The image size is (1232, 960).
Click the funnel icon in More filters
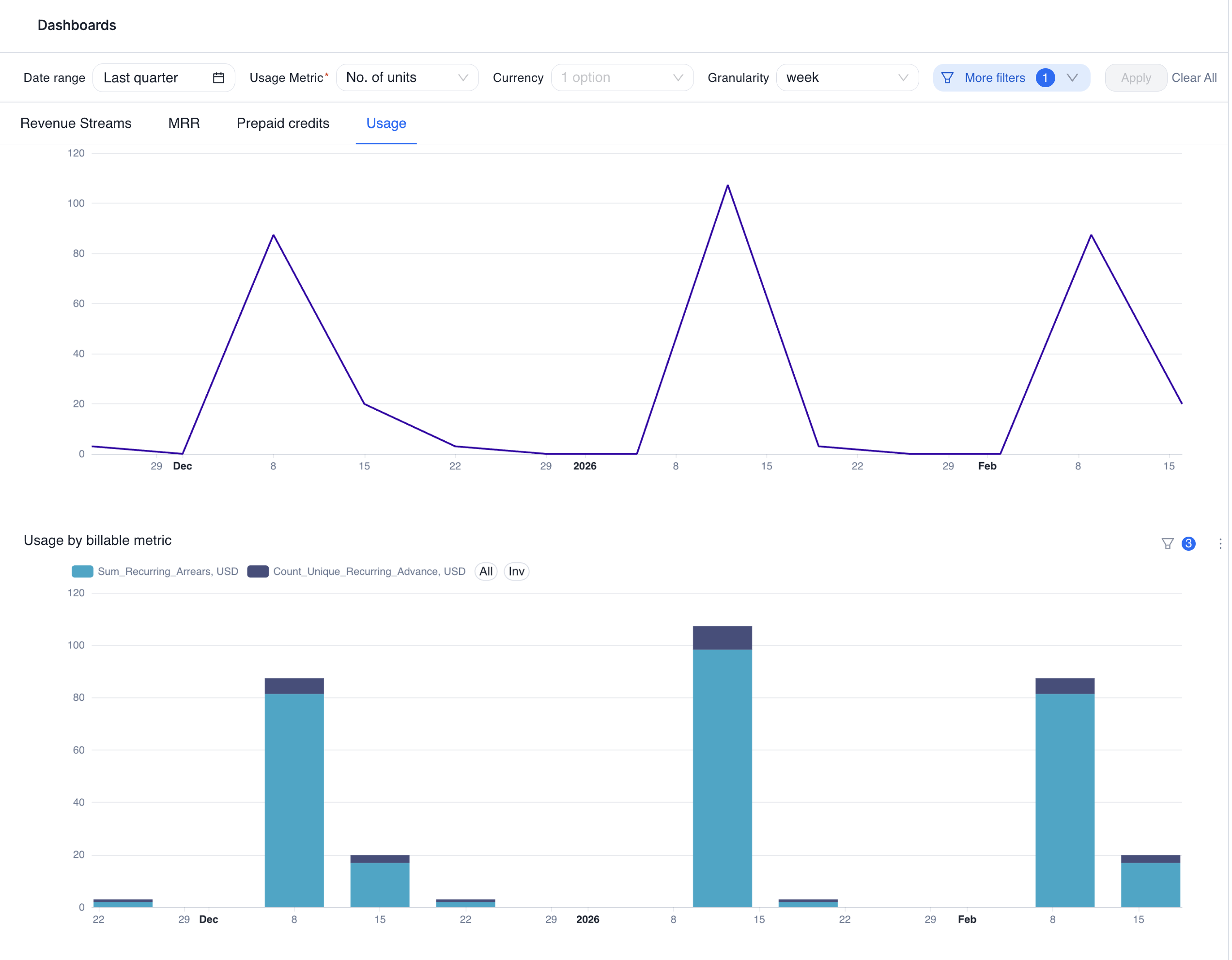point(947,78)
